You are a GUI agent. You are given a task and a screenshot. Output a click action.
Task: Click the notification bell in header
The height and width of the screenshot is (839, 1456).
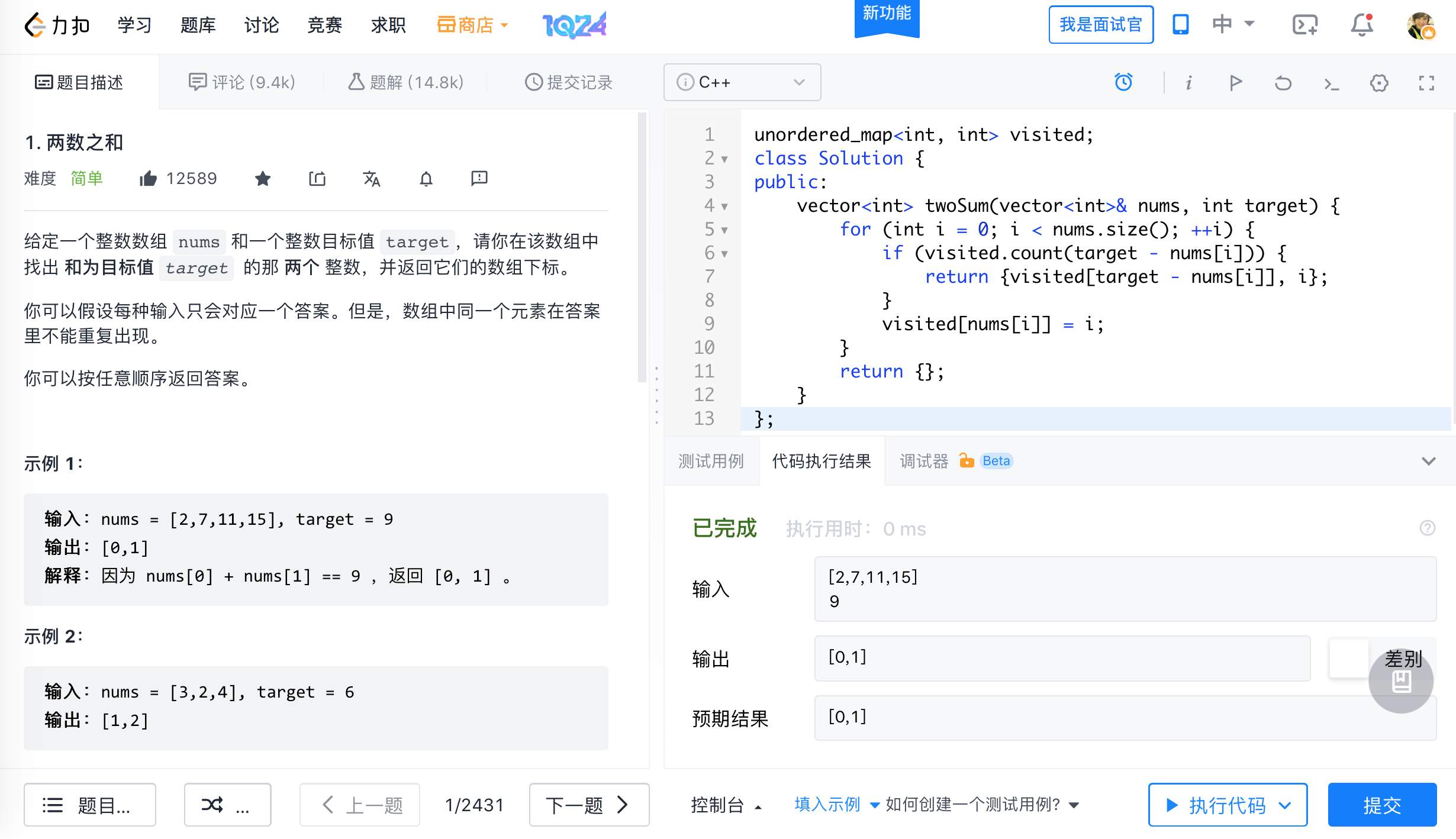1361,25
